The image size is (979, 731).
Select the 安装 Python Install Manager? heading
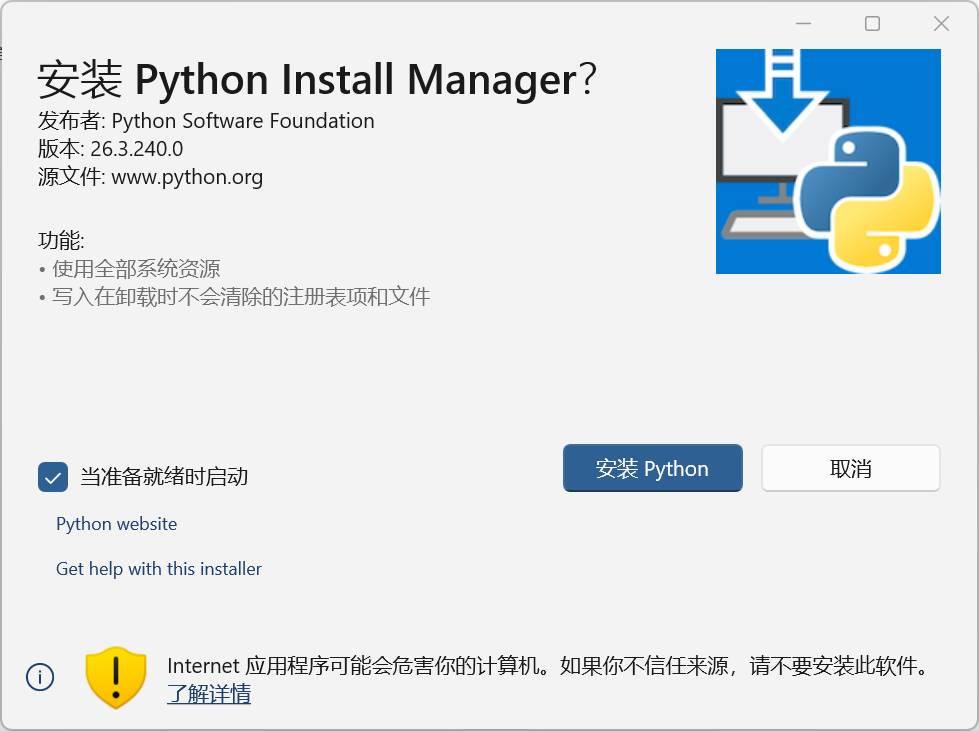point(317,80)
